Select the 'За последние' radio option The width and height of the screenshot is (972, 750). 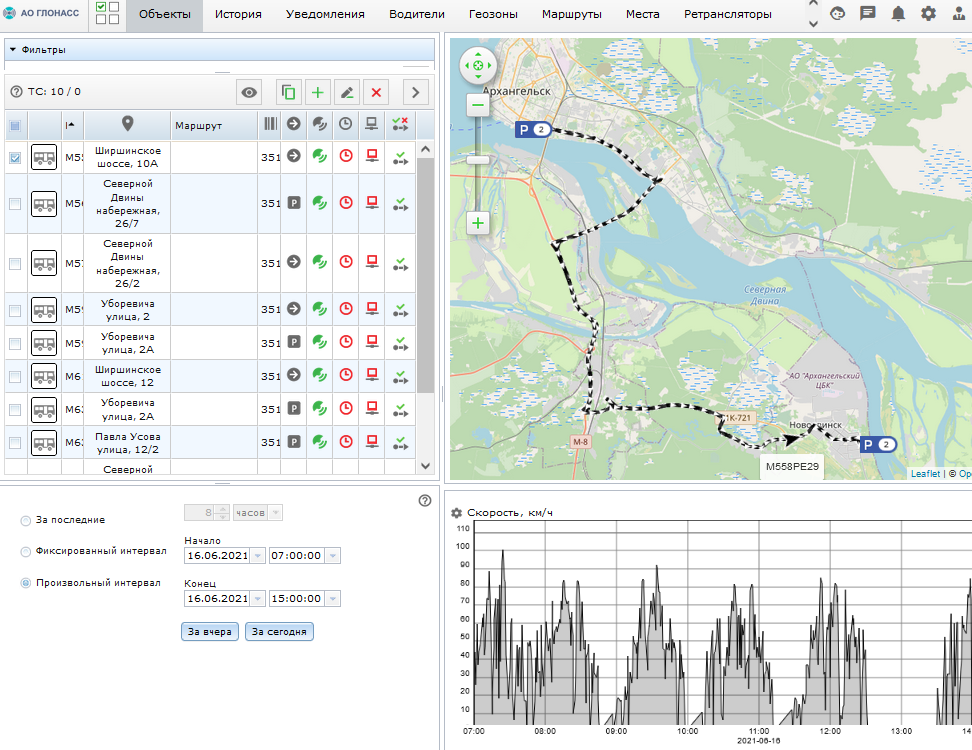pyautogui.click(x=26, y=520)
